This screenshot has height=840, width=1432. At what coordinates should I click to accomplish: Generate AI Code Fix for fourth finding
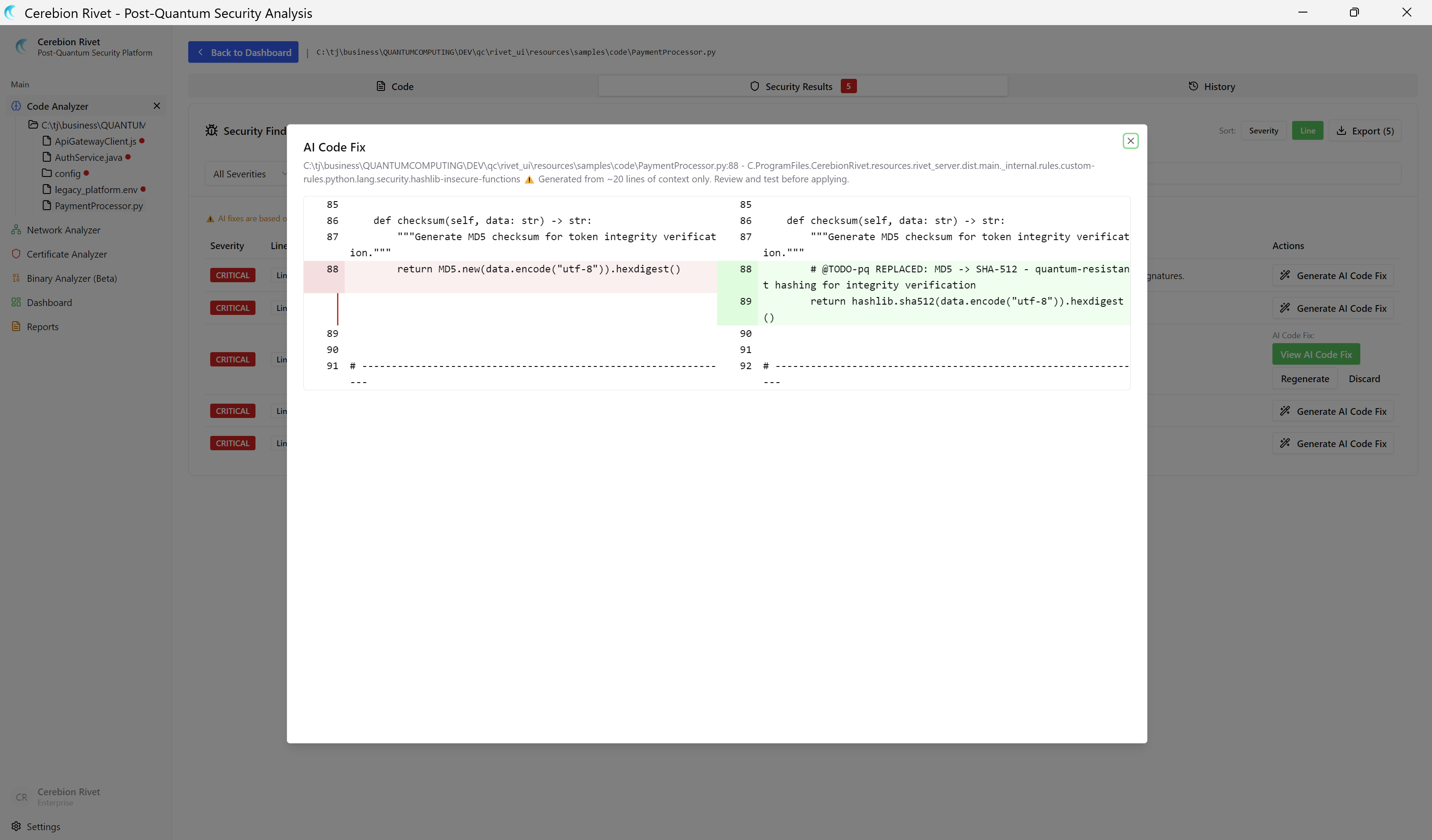(x=1332, y=411)
